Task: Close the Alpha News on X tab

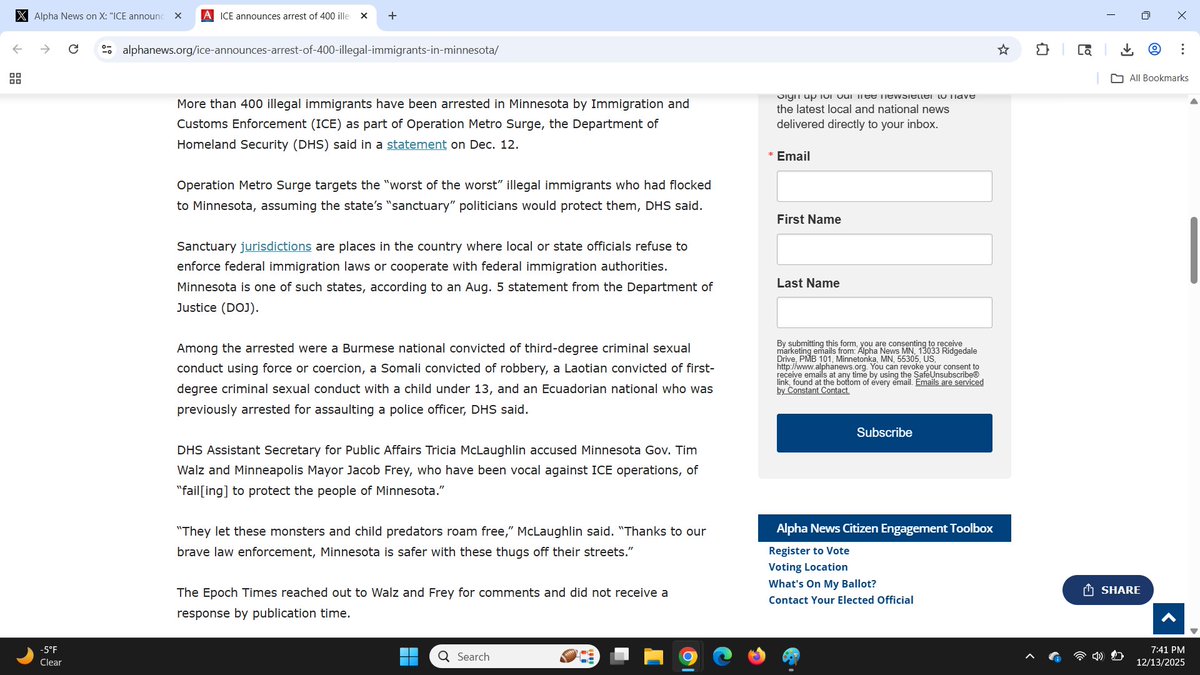Action: (177, 16)
